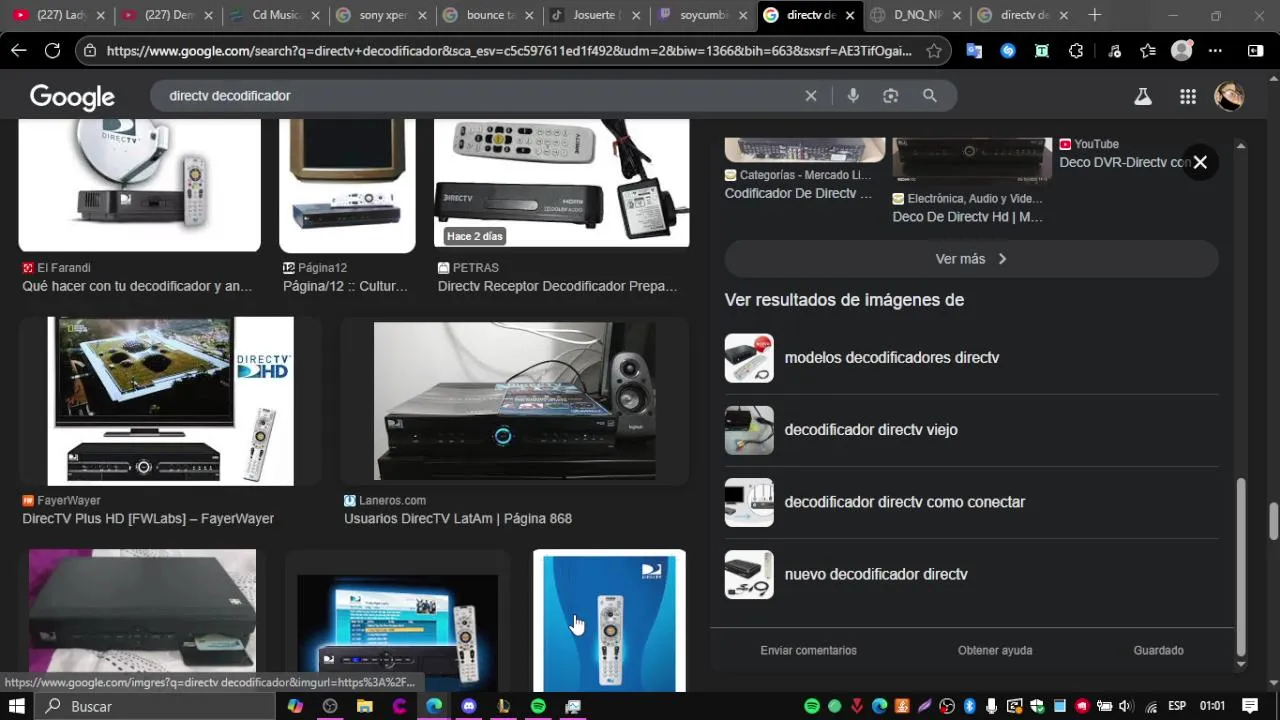Image resolution: width=1280 pixels, height=720 pixels.
Task: Open the browser settings and more menu
Action: [x=1216, y=50]
